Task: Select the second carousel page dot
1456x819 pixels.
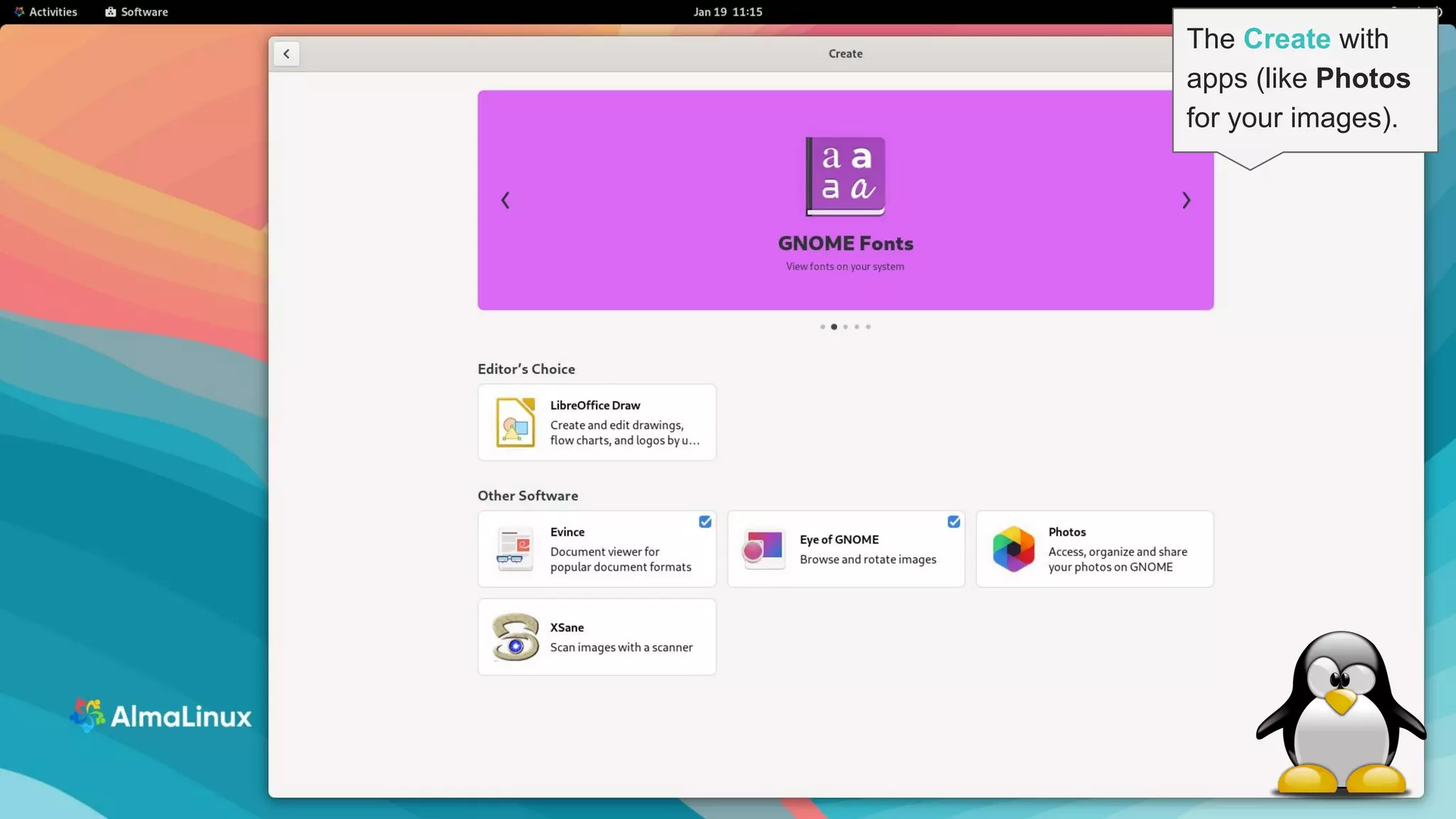Action: pyautogui.click(x=834, y=327)
